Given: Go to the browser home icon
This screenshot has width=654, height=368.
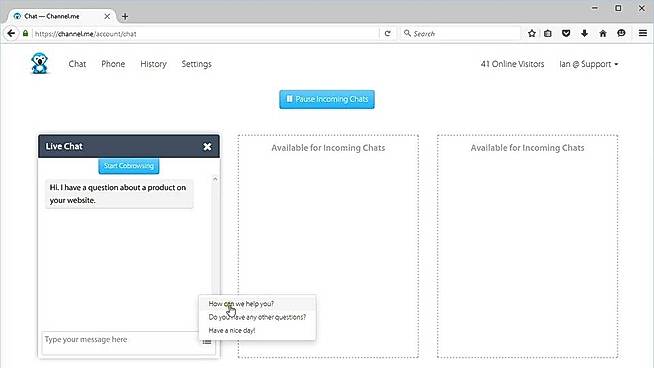Looking at the screenshot, I should [603, 33].
